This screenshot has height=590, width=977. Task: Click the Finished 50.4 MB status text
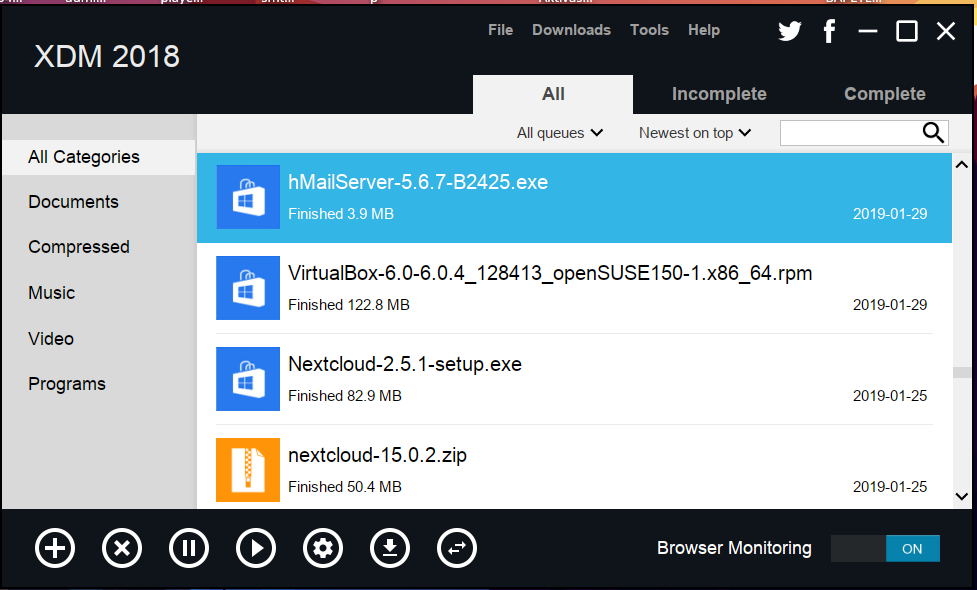click(x=345, y=487)
